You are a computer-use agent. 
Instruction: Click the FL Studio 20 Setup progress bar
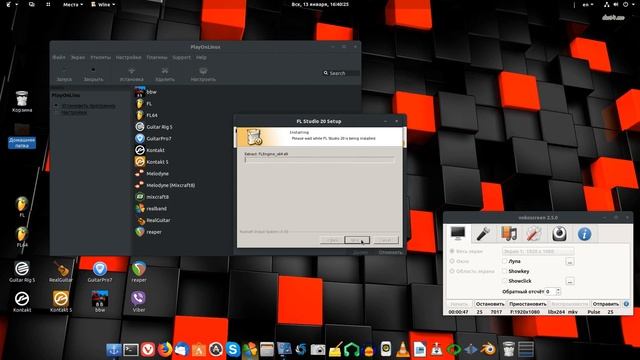[319, 160]
